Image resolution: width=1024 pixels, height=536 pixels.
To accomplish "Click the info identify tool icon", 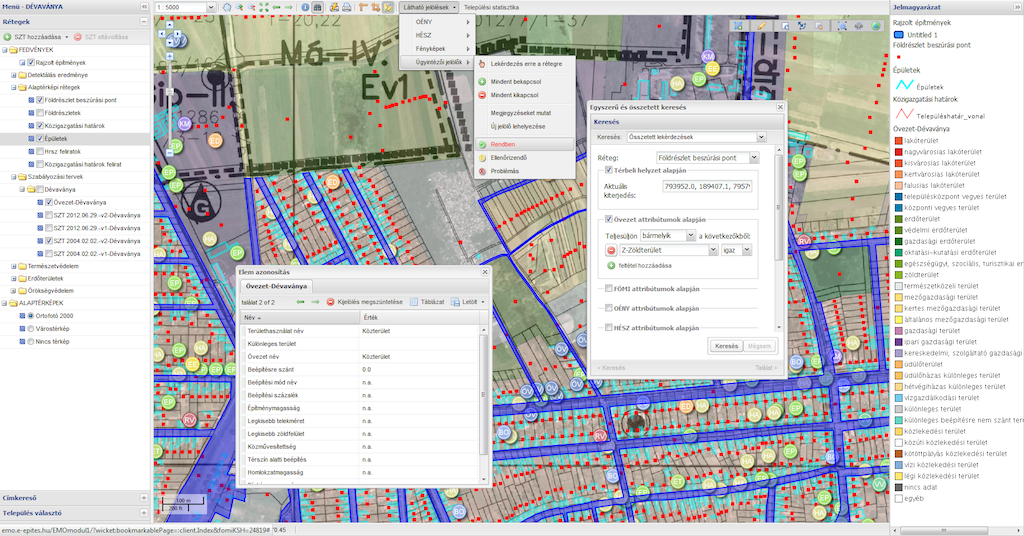I will coord(305,7).
